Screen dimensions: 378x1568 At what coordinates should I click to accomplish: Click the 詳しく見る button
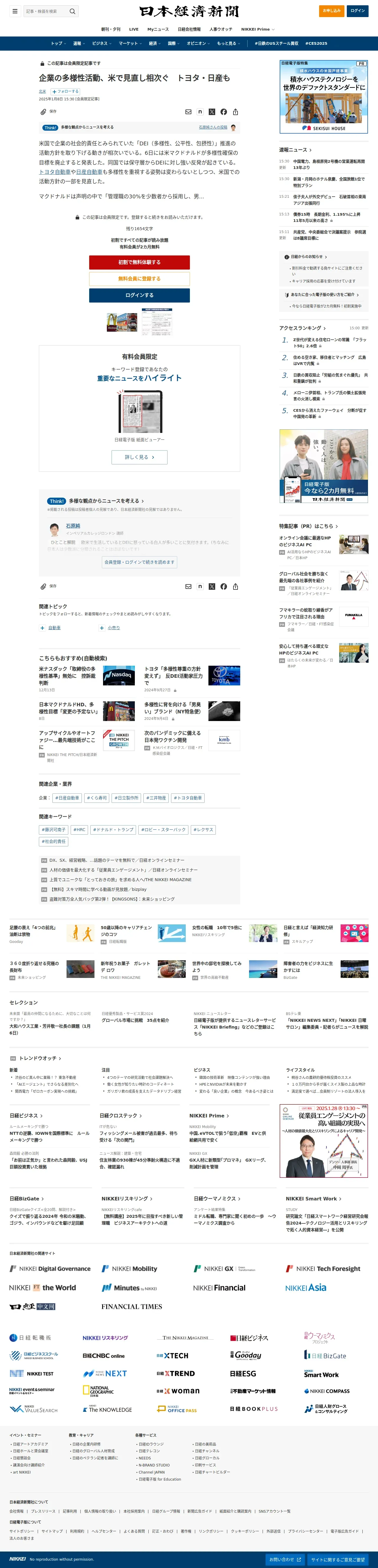coord(139,457)
